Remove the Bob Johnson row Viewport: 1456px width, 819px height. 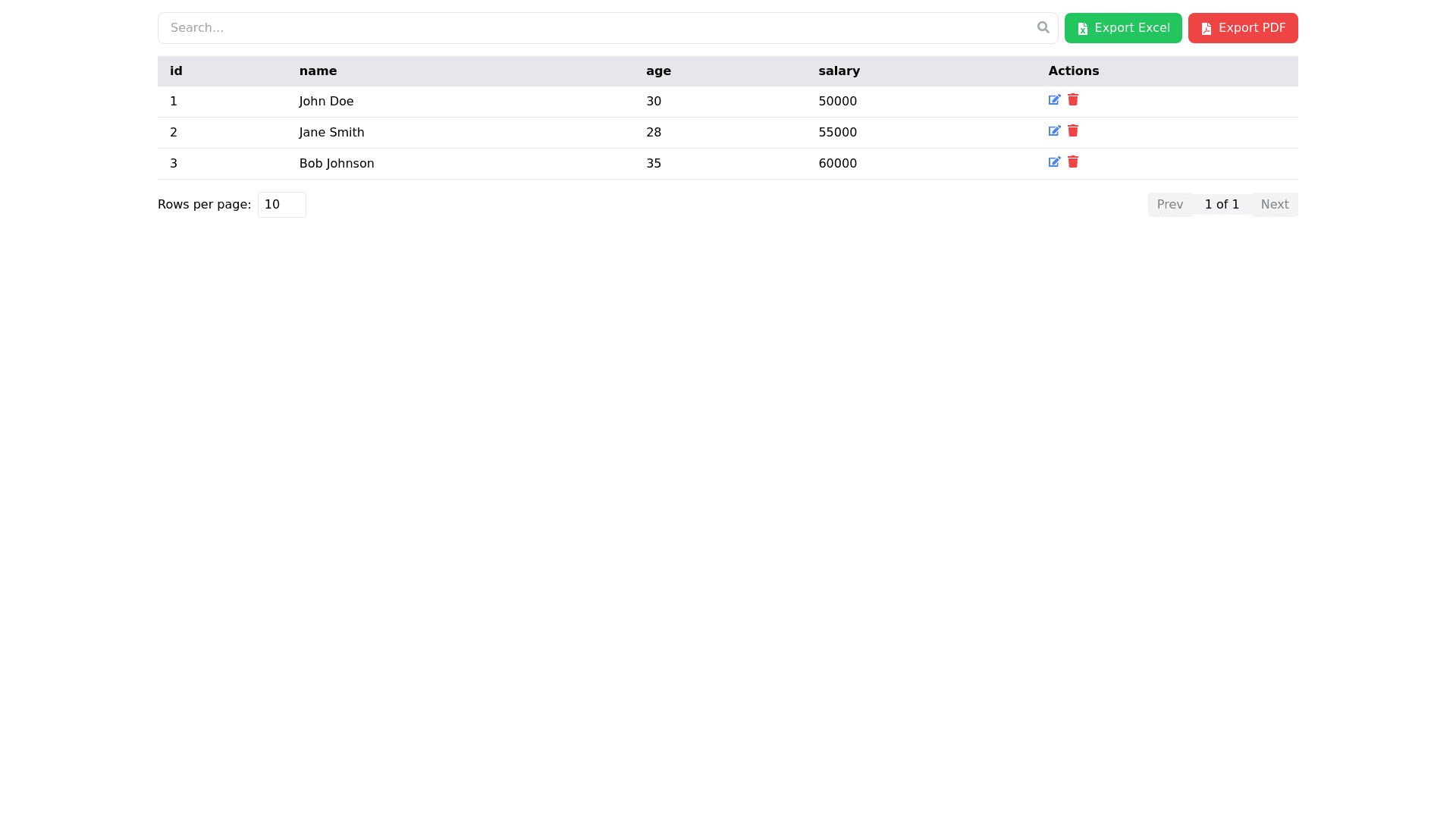[1073, 162]
